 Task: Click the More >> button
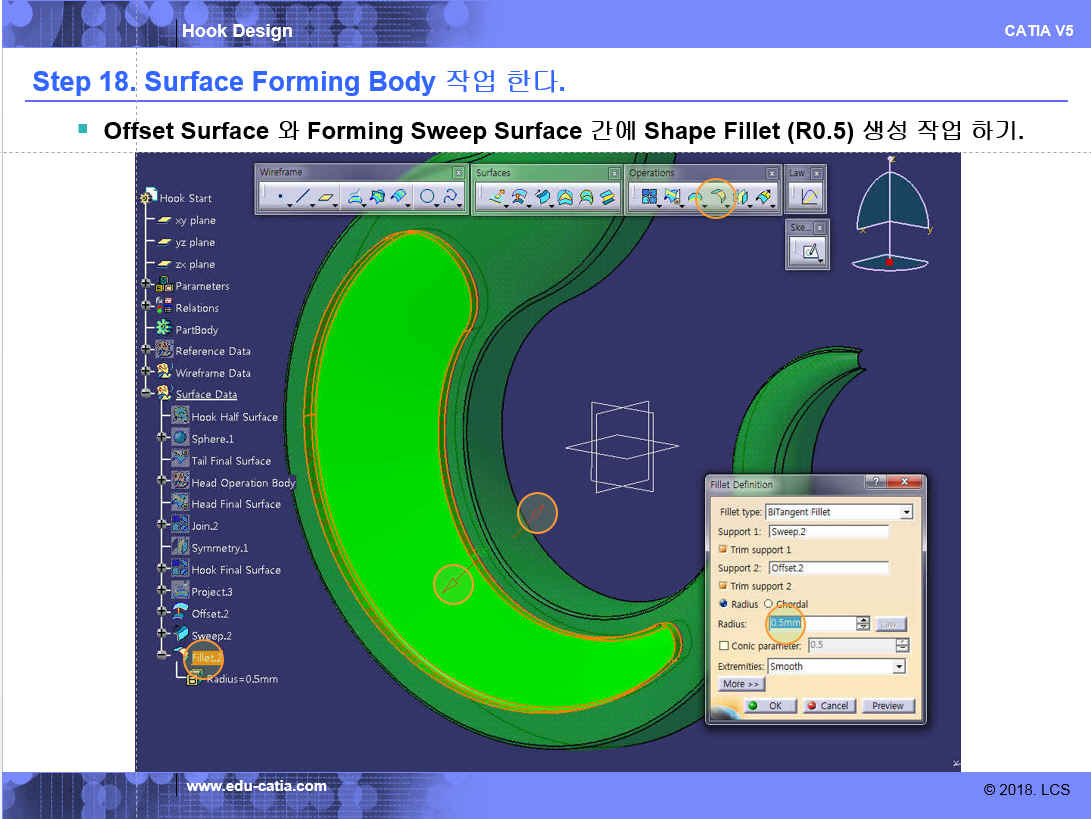[741, 685]
